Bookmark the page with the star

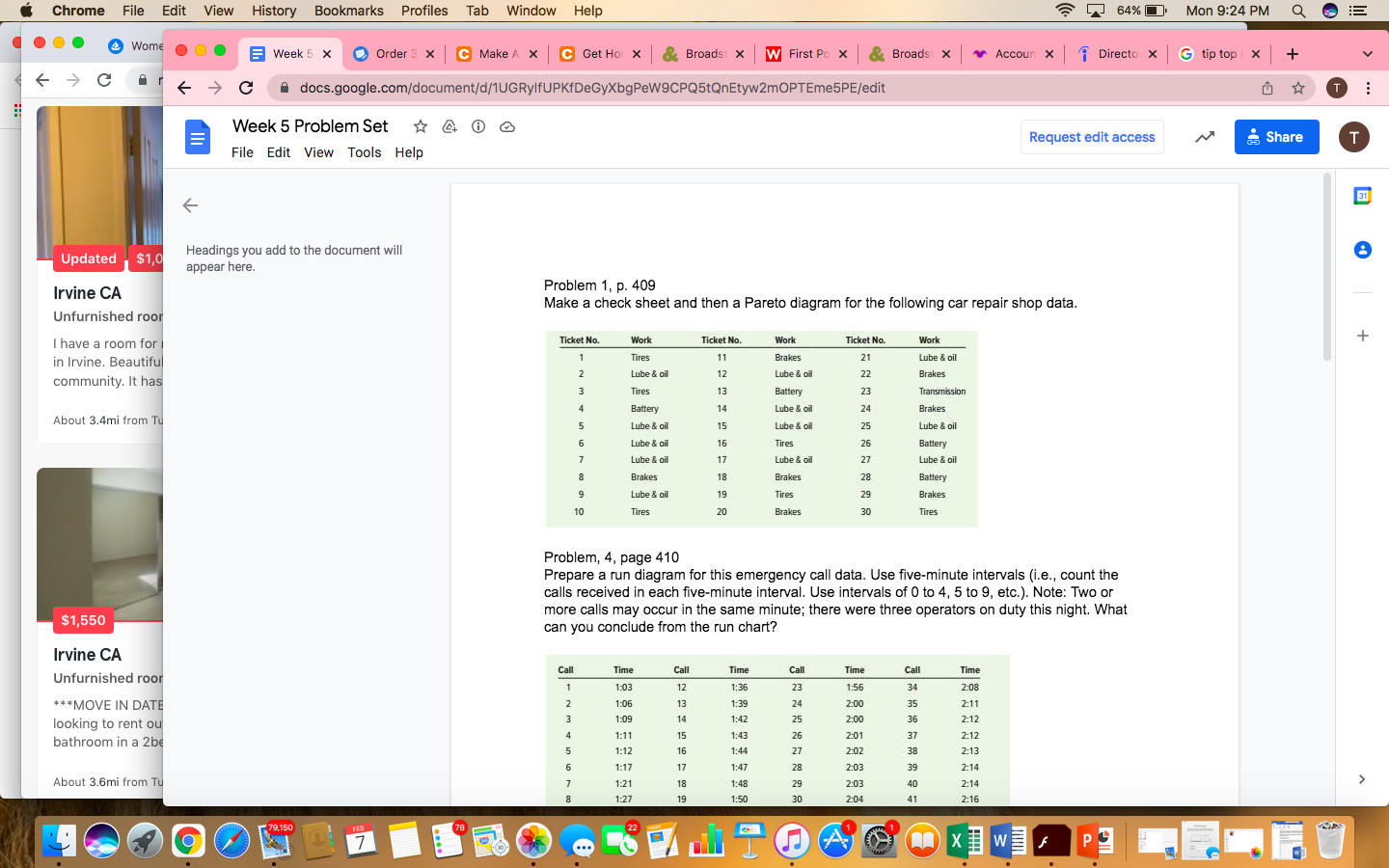coord(1298,87)
